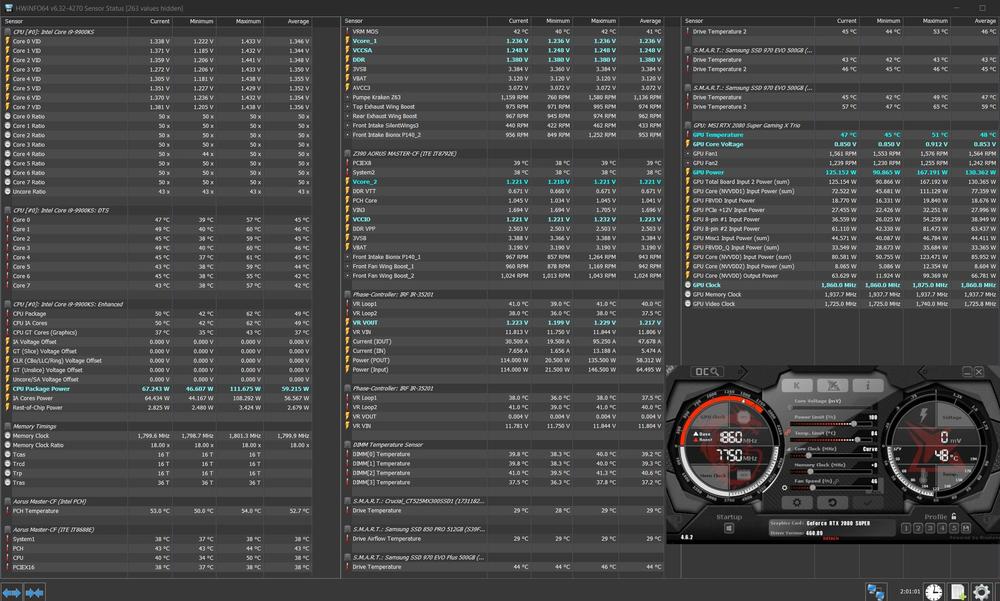This screenshot has width=1000, height=601.
Task: Open Afterburner settings via the gear icon
Action: click(797, 503)
